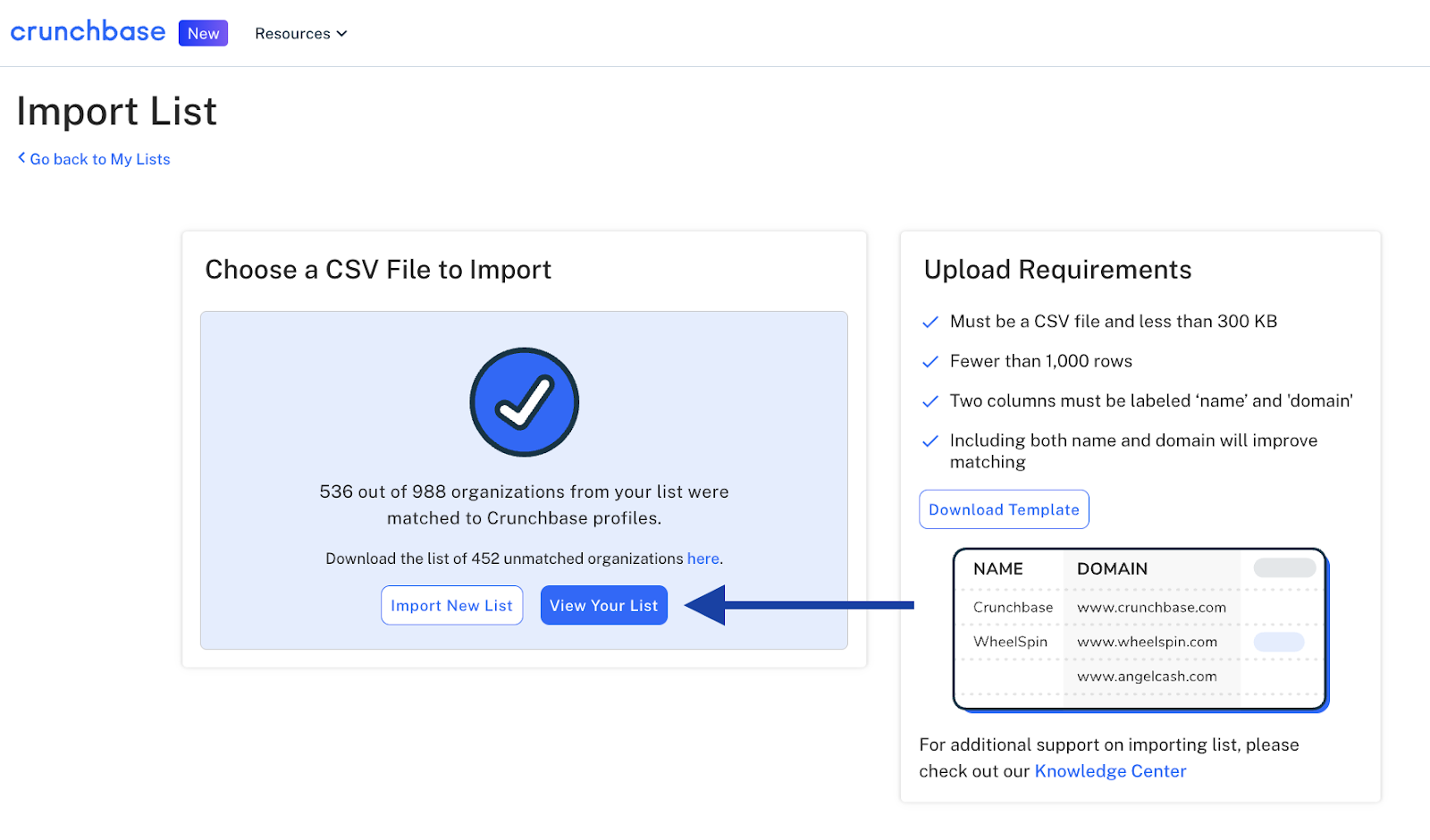This screenshot has width=1430, height=840.
Task: Go back to My Lists
Action: point(94,159)
